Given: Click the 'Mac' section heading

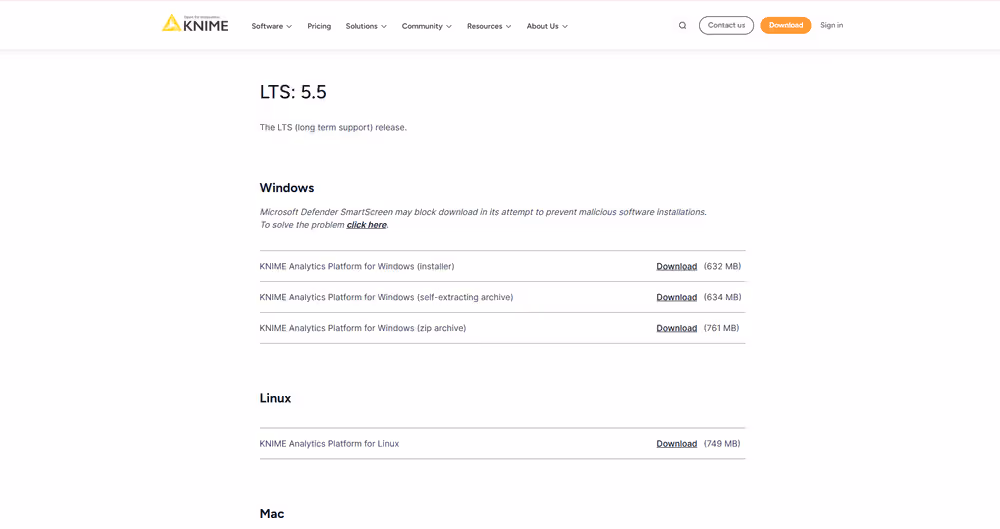Looking at the screenshot, I should [x=272, y=514].
